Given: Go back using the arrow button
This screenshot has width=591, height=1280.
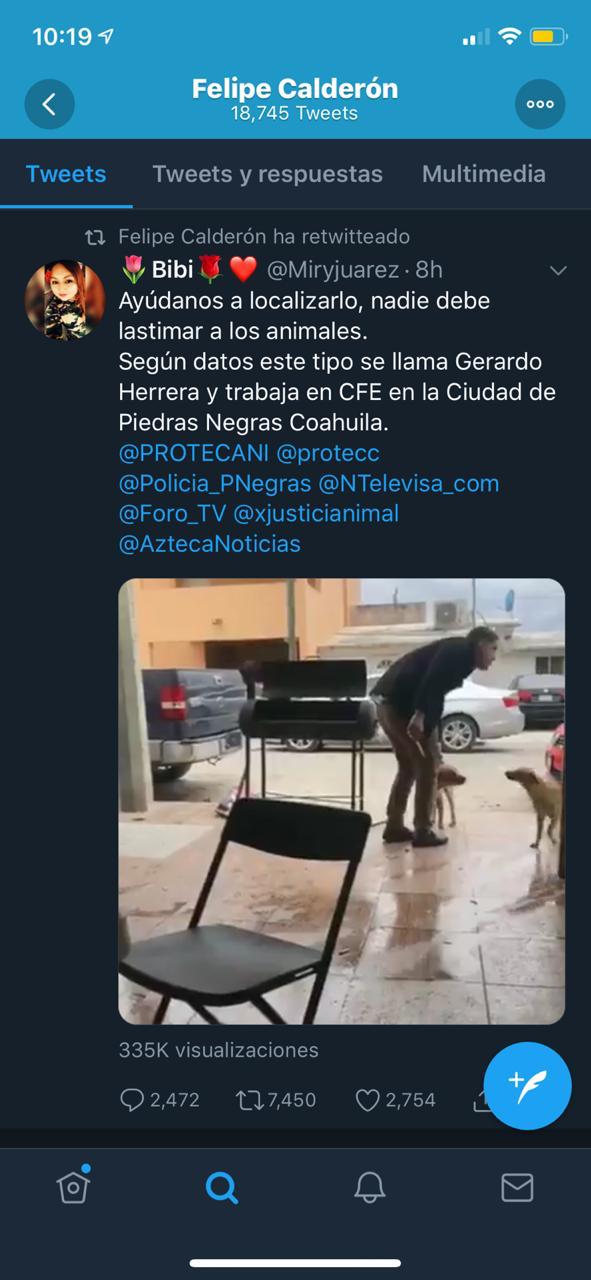Looking at the screenshot, I should pyautogui.click(x=49, y=104).
